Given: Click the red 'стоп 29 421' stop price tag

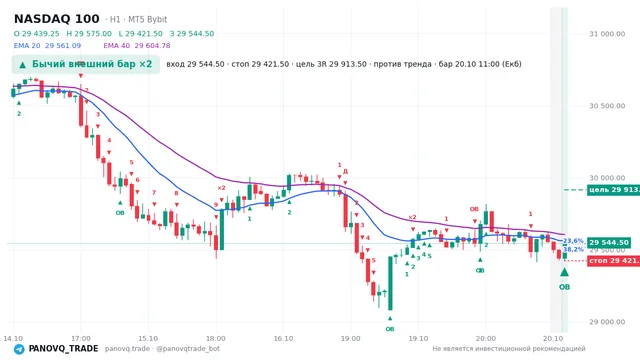Looking at the screenshot, I should 613,260.
